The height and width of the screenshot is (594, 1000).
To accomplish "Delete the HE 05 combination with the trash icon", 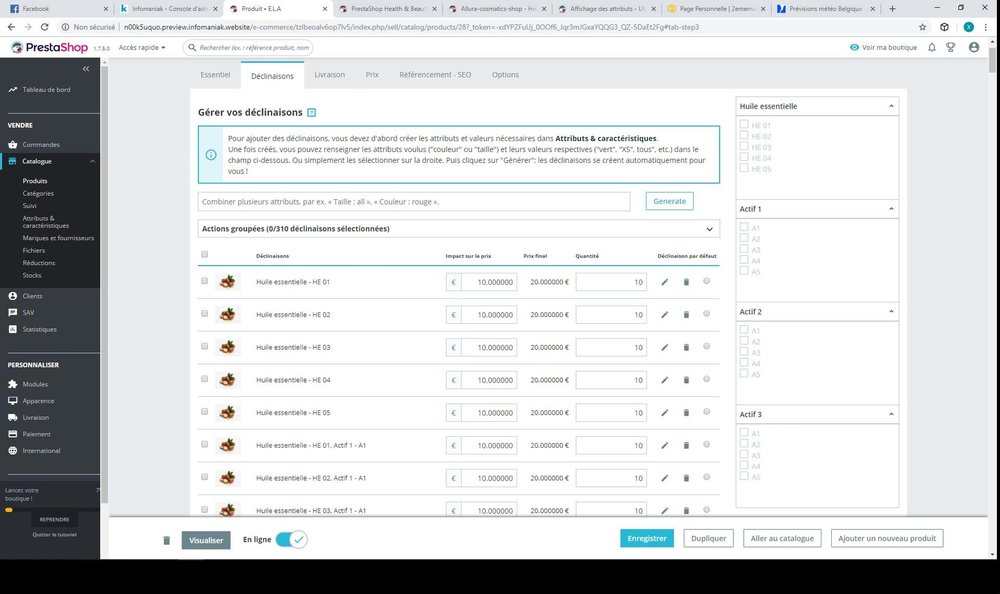I will pyautogui.click(x=686, y=413).
